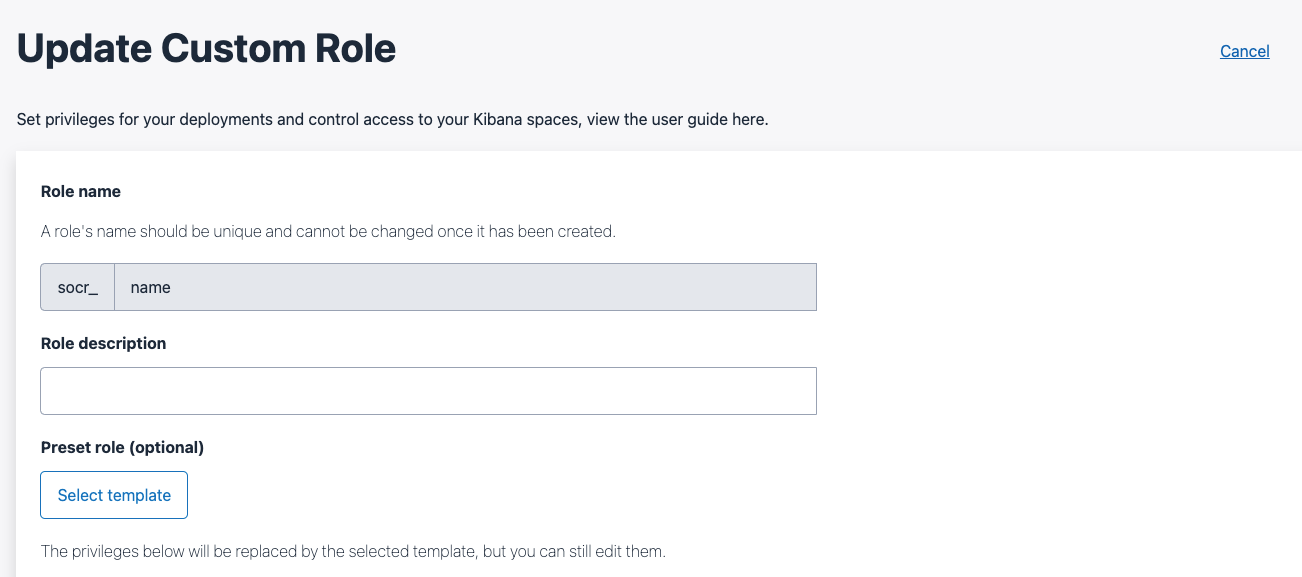
Task: Focus the Role description input field
Action: (x=428, y=391)
